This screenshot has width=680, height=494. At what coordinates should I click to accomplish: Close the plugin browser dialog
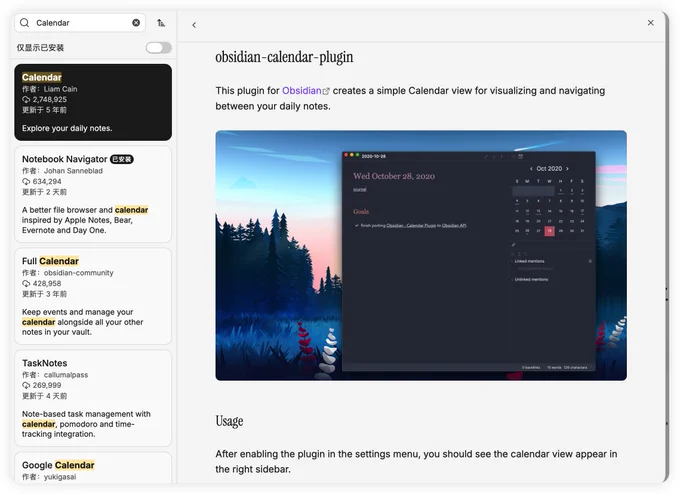tap(650, 23)
